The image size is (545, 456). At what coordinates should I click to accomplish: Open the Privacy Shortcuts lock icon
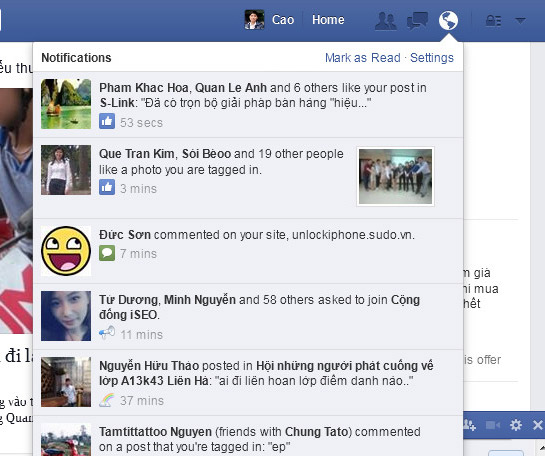493,21
